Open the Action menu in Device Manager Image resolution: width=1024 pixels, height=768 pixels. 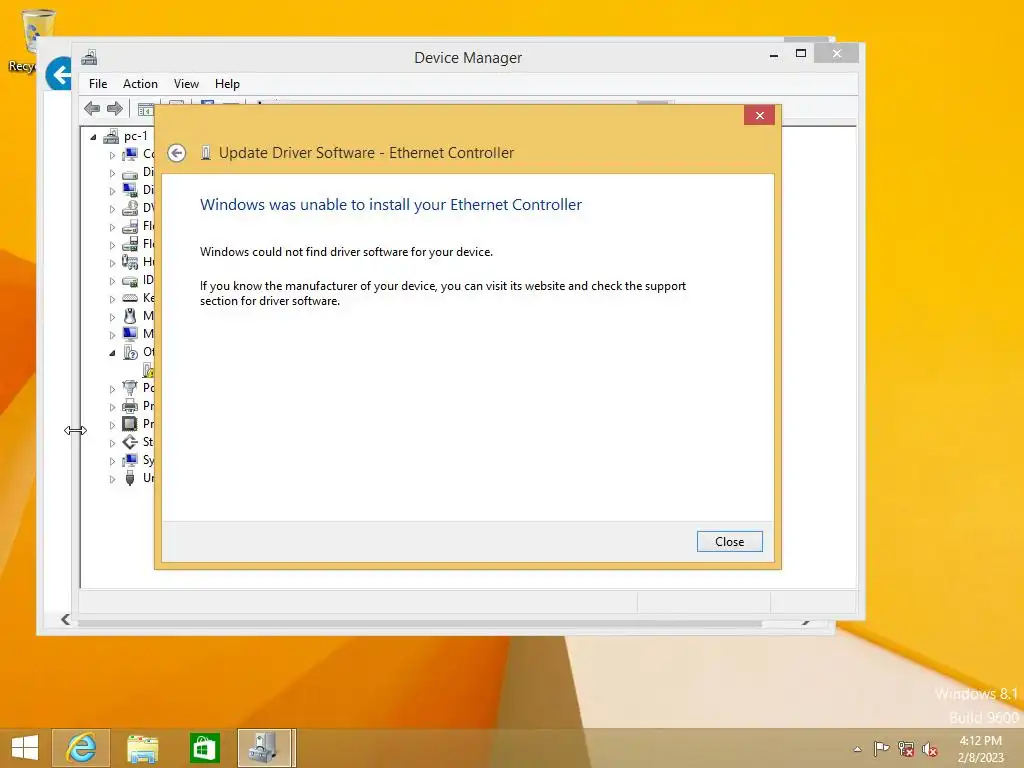pyautogui.click(x=140, y=84)
